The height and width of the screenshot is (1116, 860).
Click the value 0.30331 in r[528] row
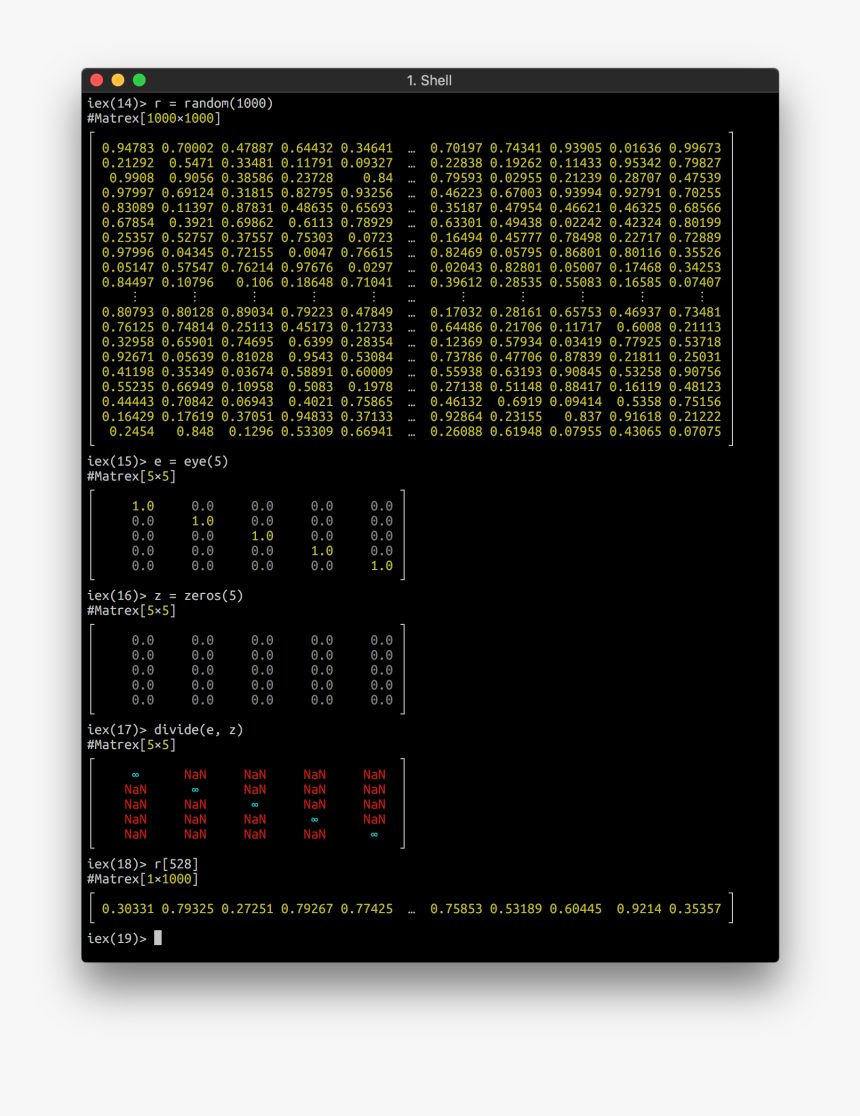[x=127, y=909]
